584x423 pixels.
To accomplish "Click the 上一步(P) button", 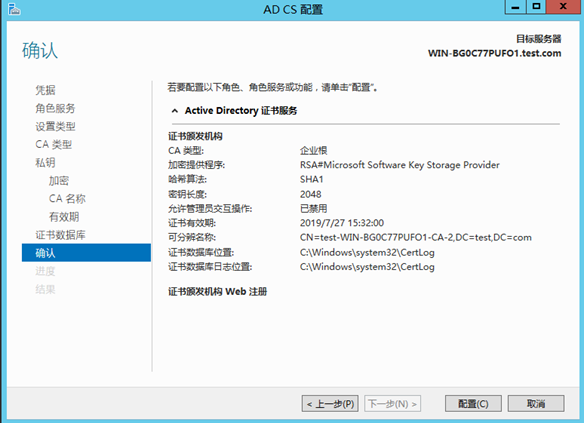I will (330, 404).
